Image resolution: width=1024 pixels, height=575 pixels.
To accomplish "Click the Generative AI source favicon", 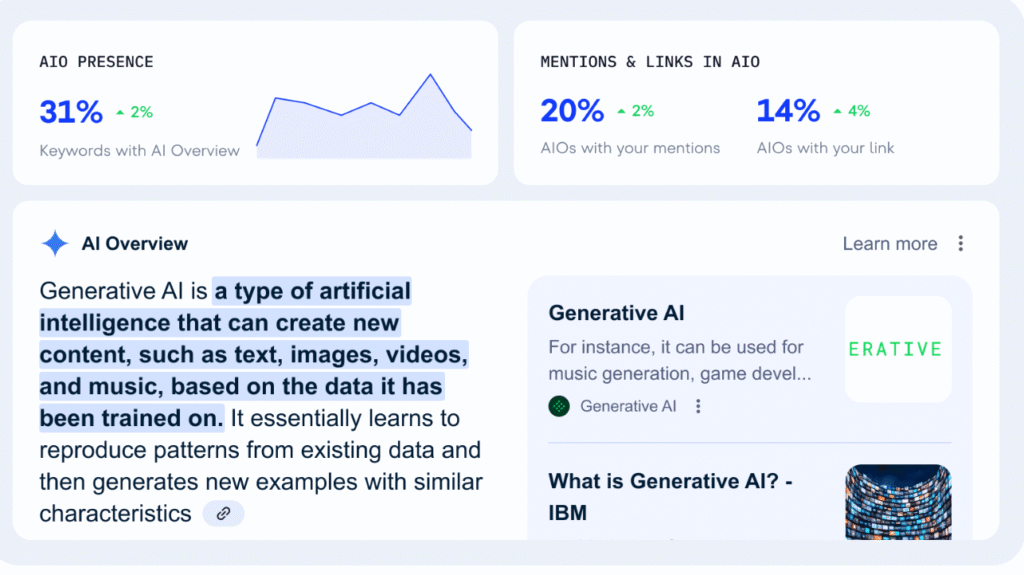I will point(559,406).
